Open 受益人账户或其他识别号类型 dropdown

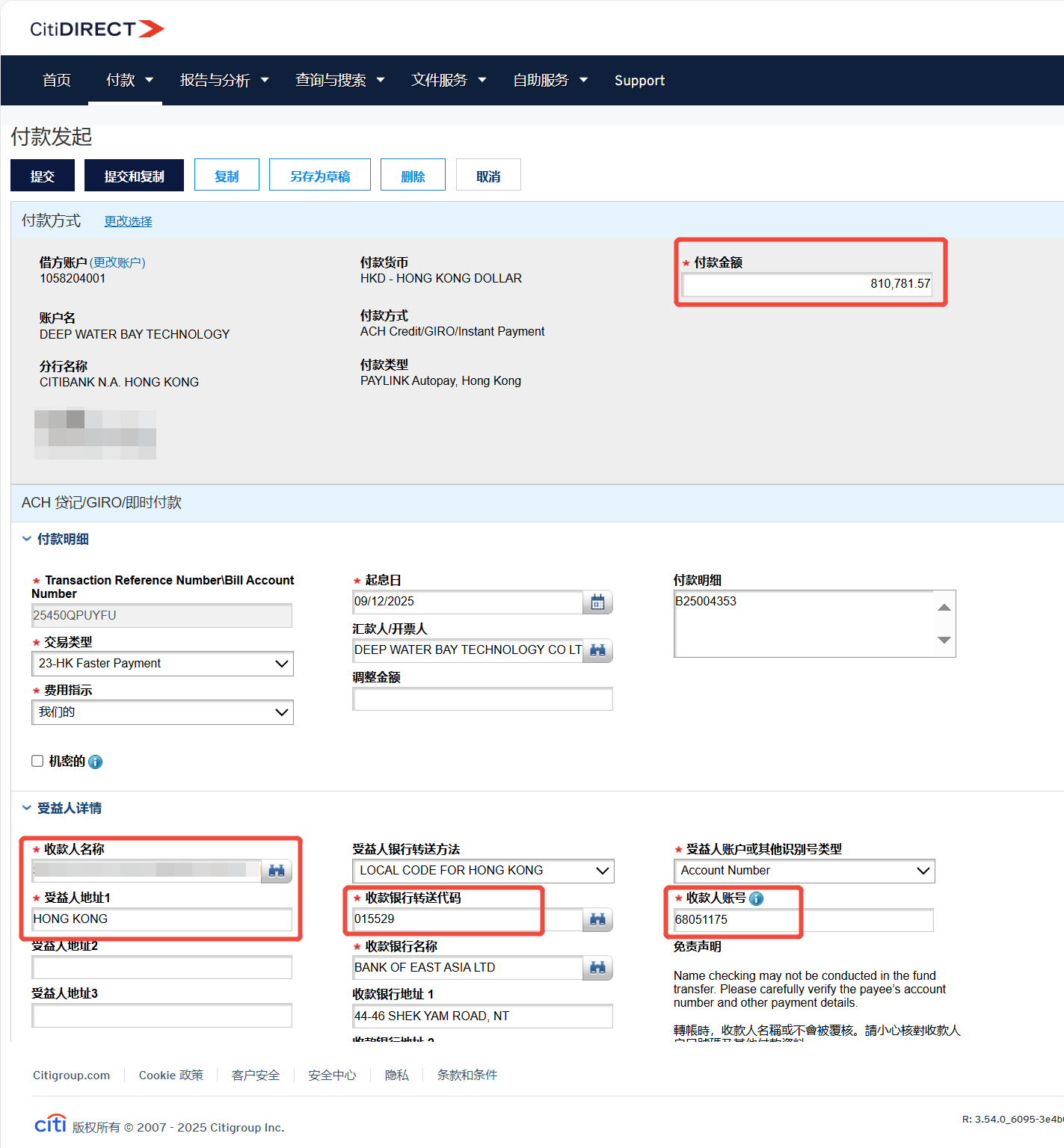pos(804,871)
